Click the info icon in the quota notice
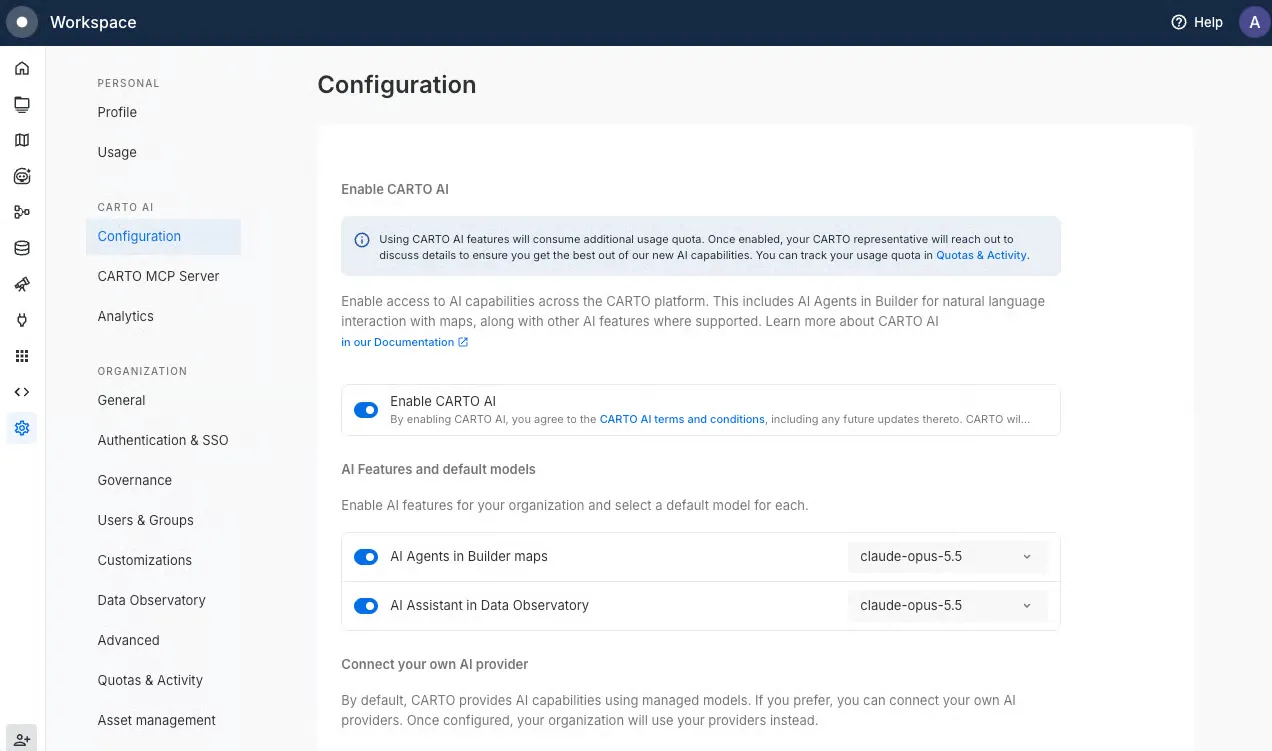This screenshot has width=1272, height=751. tap(362, 240)
